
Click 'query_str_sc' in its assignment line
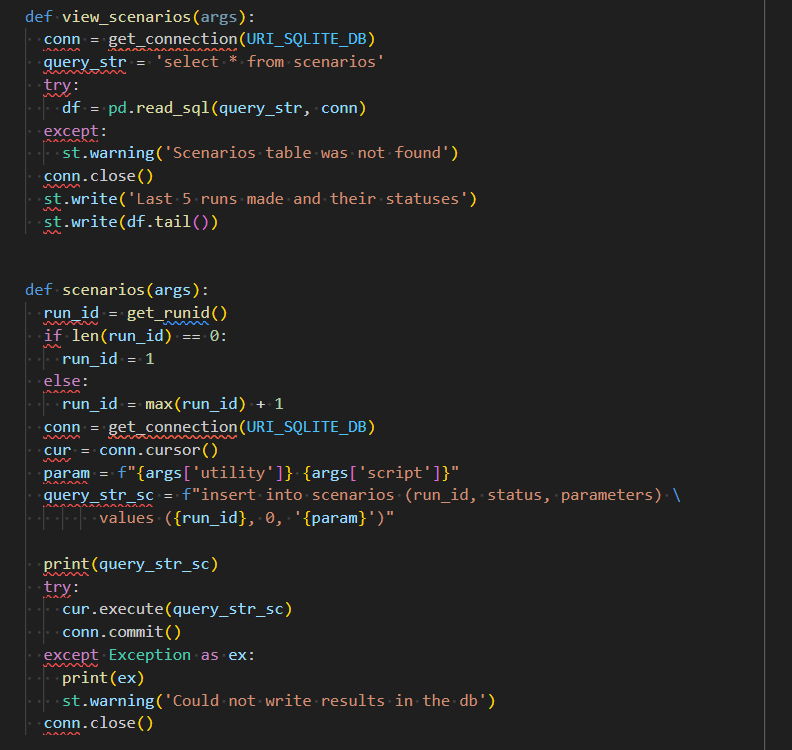point(98,495)
